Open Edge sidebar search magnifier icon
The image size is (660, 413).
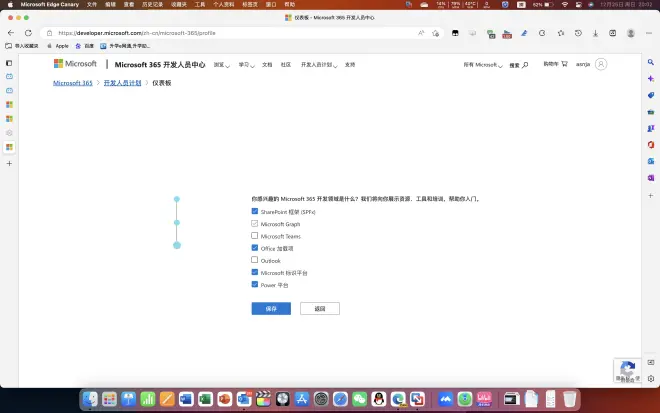click(651, 62)
